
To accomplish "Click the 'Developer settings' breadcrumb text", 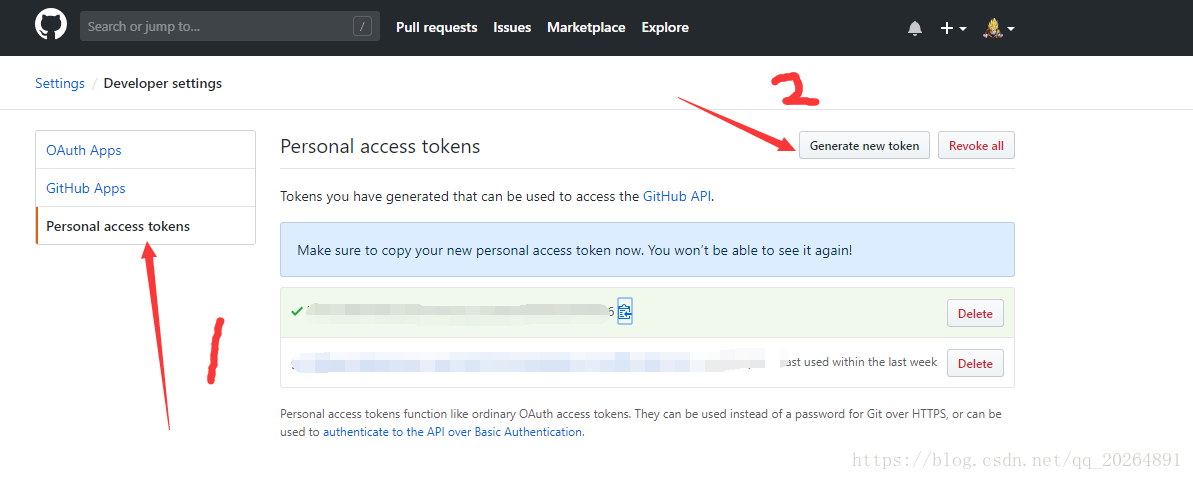I will [x=163, y=83].
